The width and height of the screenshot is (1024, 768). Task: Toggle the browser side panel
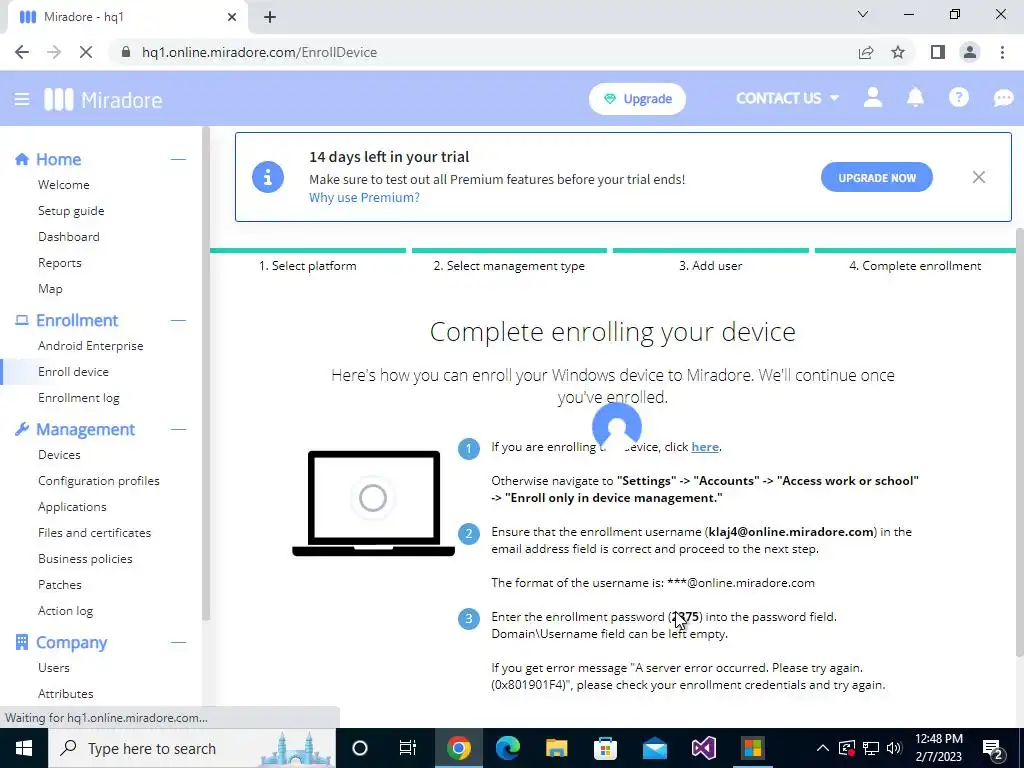click(938, 52)
